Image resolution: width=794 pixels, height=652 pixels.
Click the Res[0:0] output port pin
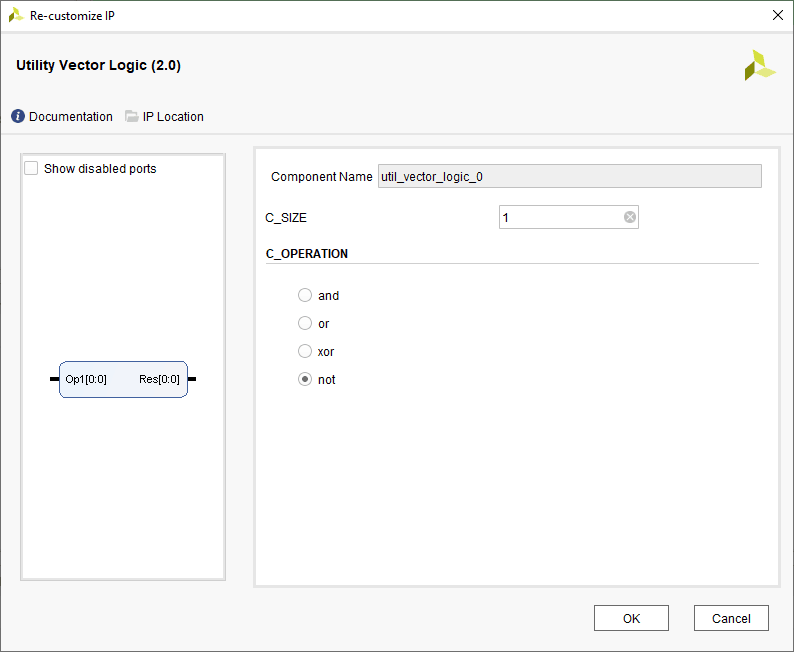pyautogui.click(x=192, y=379)
